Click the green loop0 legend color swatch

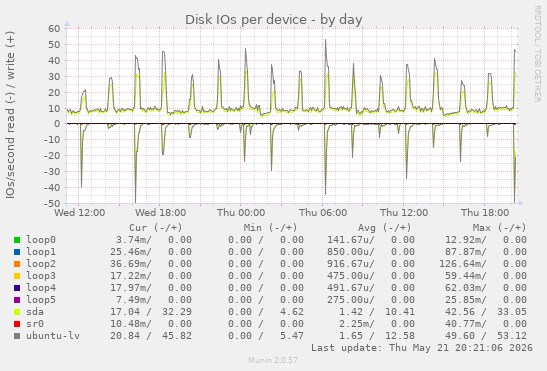[17, 240]
